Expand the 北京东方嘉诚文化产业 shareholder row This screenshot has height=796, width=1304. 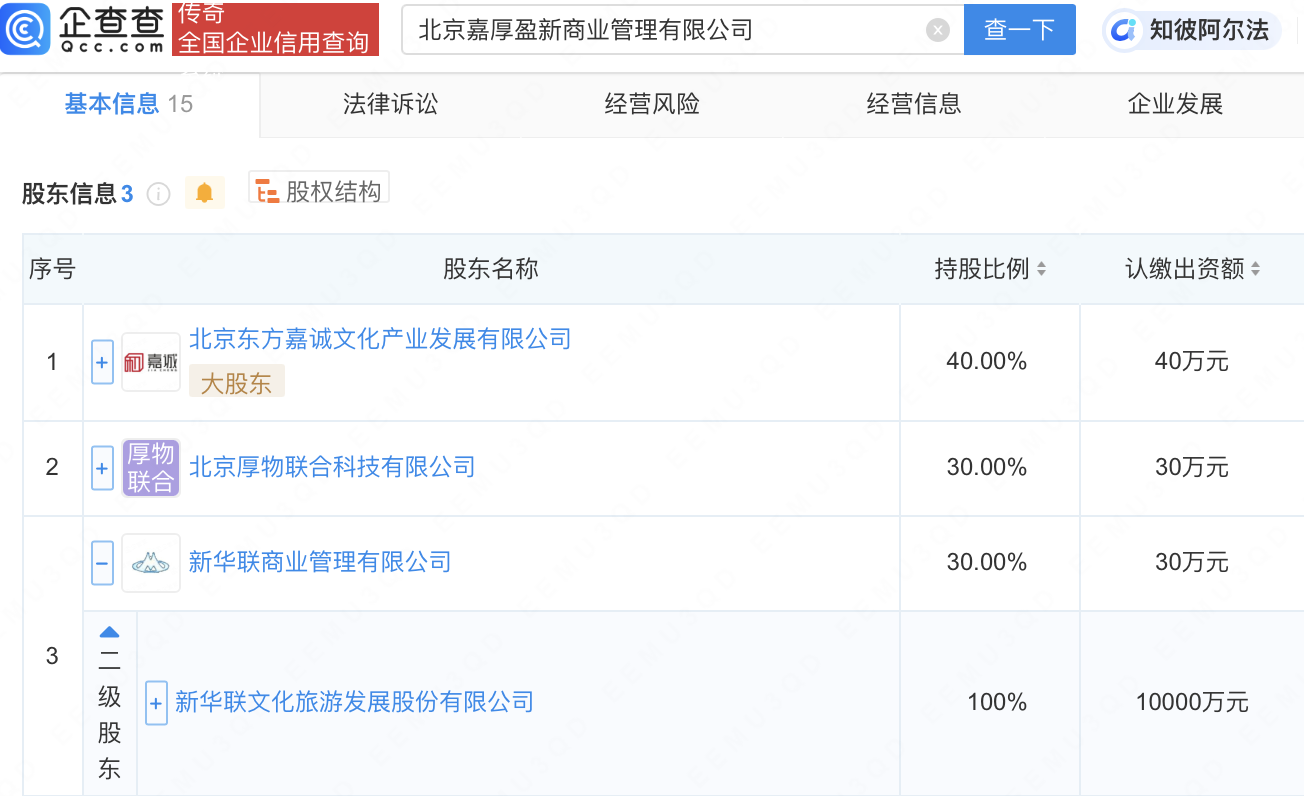pyautogui.click(x=102, y=362)
